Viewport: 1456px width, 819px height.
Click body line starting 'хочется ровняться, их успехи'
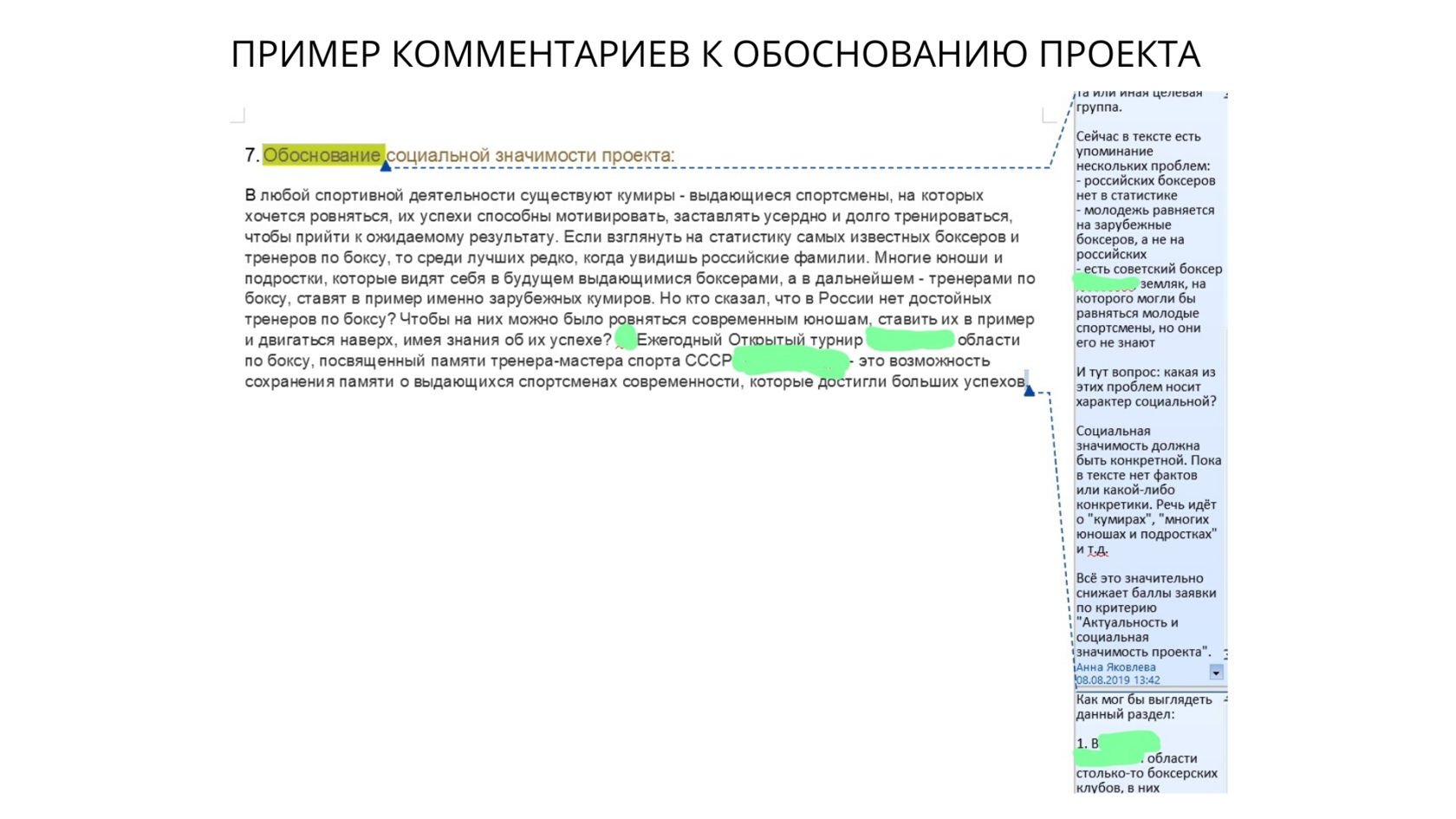[x=627, y=216]
